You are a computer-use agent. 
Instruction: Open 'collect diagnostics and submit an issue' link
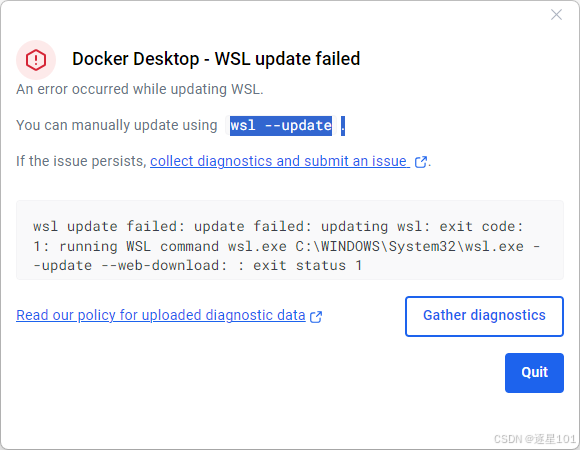point(280,161)
